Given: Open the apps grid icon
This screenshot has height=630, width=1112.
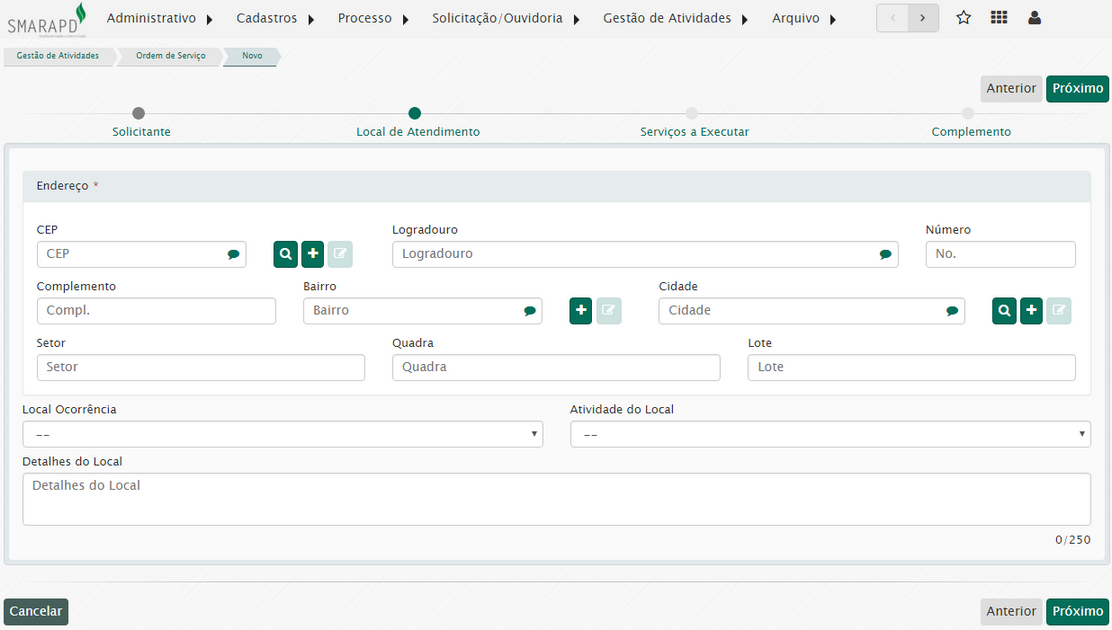Looking at the screenshot, I should [x=998, y=18].
